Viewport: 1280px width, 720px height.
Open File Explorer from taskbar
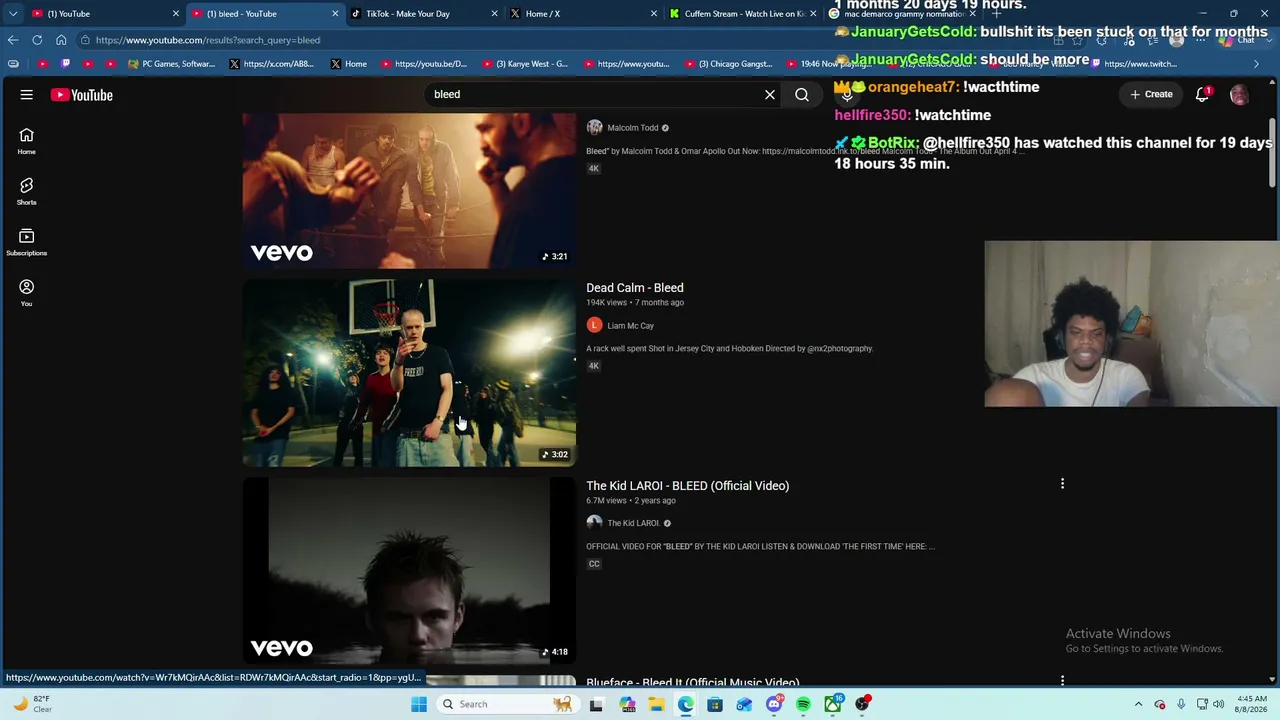click(657, 704)
